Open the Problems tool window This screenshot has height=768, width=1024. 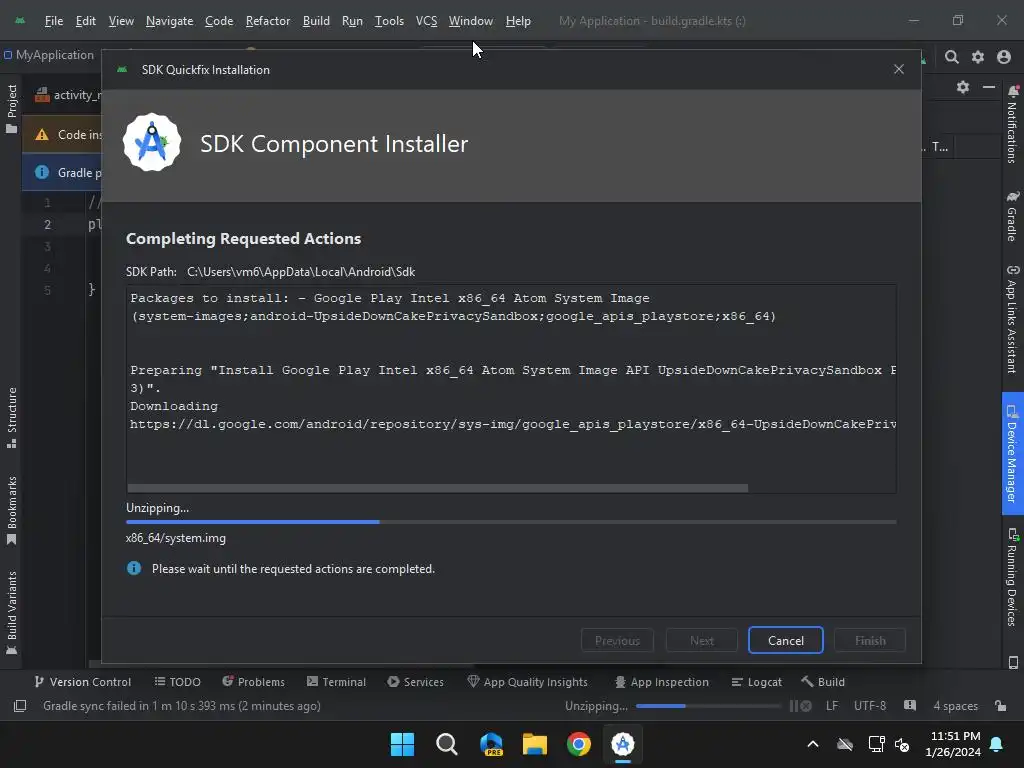pyautogui.click(x=253, y=682)
